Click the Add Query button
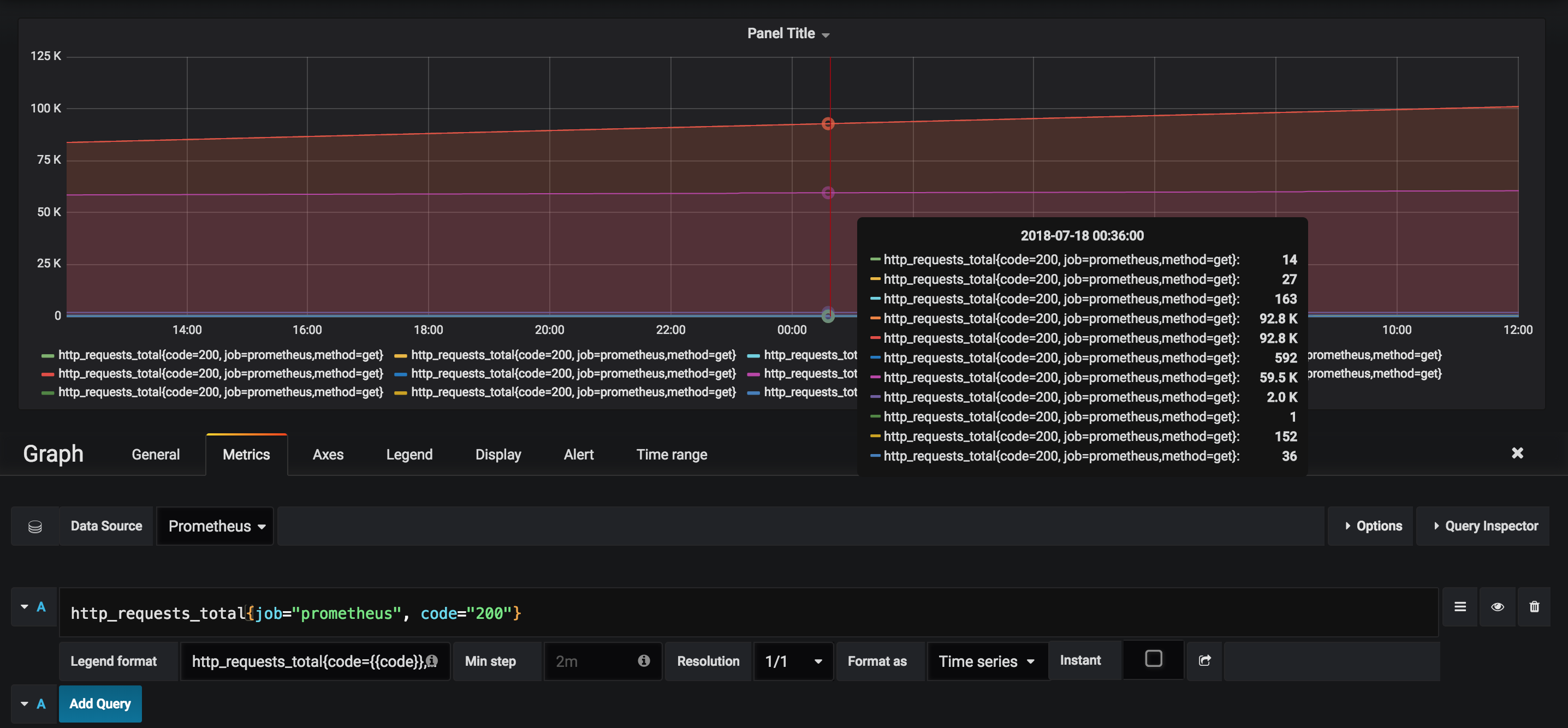Image resolution: width=1568 pixels, height=728 pixels. pos(100,703)
